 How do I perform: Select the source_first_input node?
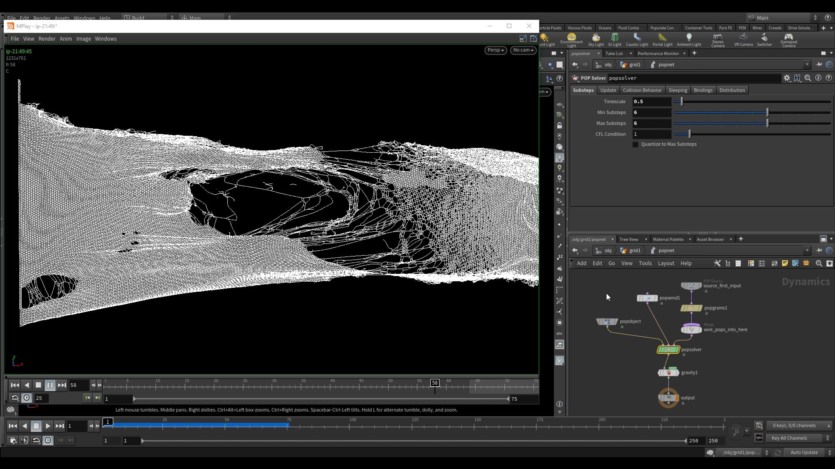pyautogui.click(x=691, y=286)
